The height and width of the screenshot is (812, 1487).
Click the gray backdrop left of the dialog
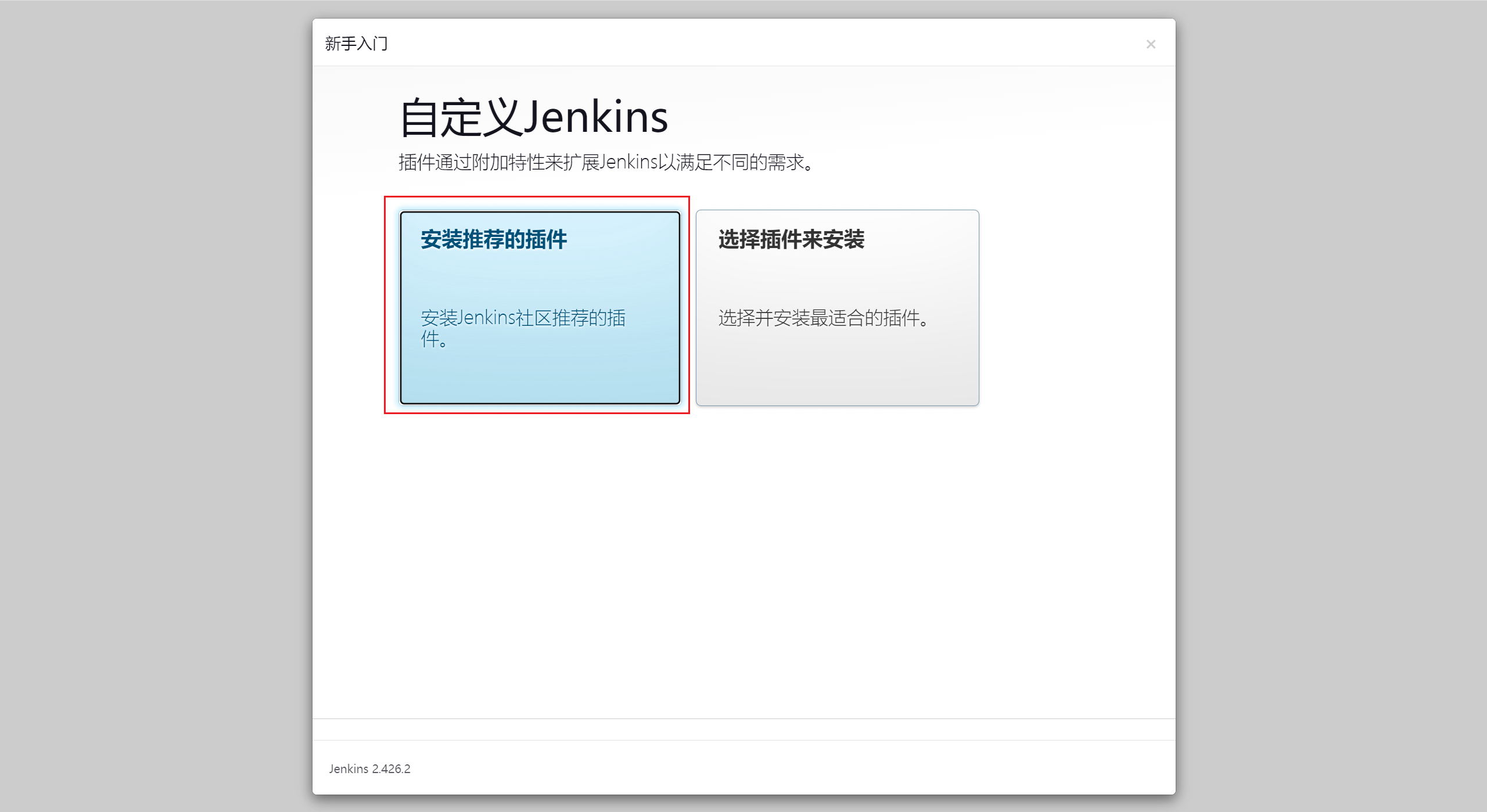coord(156,407)
